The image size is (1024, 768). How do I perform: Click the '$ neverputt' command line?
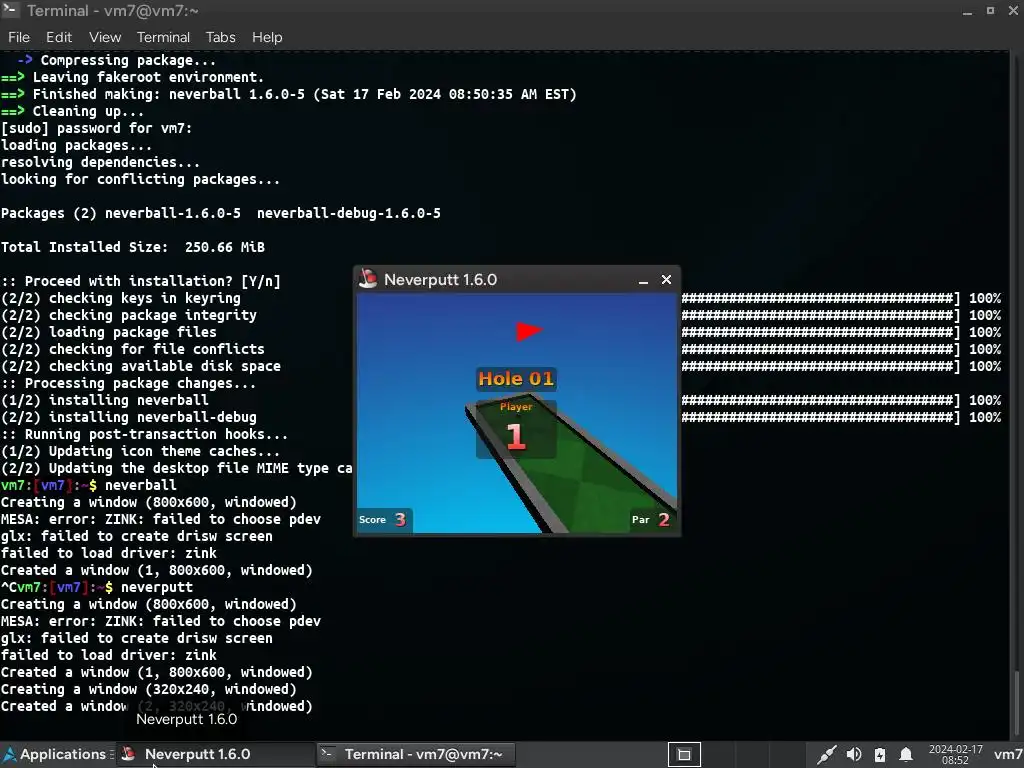click(x=97, y=586)
